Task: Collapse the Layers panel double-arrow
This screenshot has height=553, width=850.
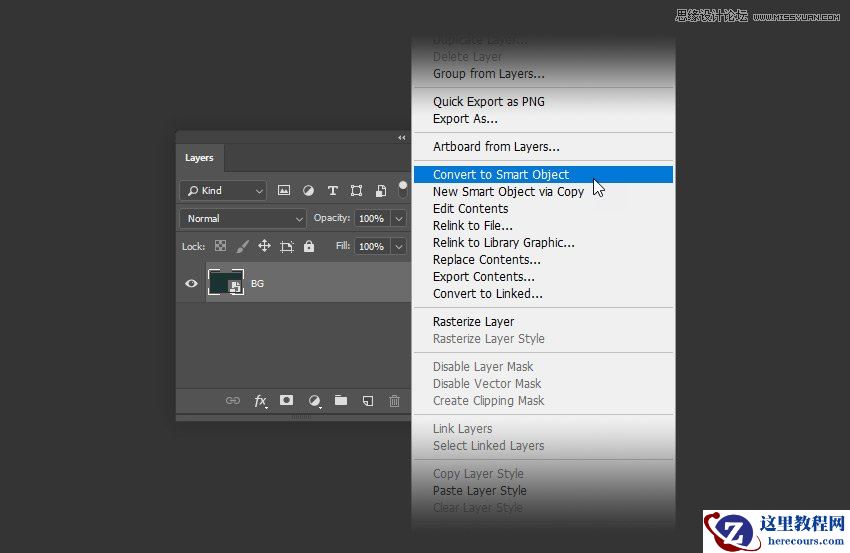Action: click(402, 138)
